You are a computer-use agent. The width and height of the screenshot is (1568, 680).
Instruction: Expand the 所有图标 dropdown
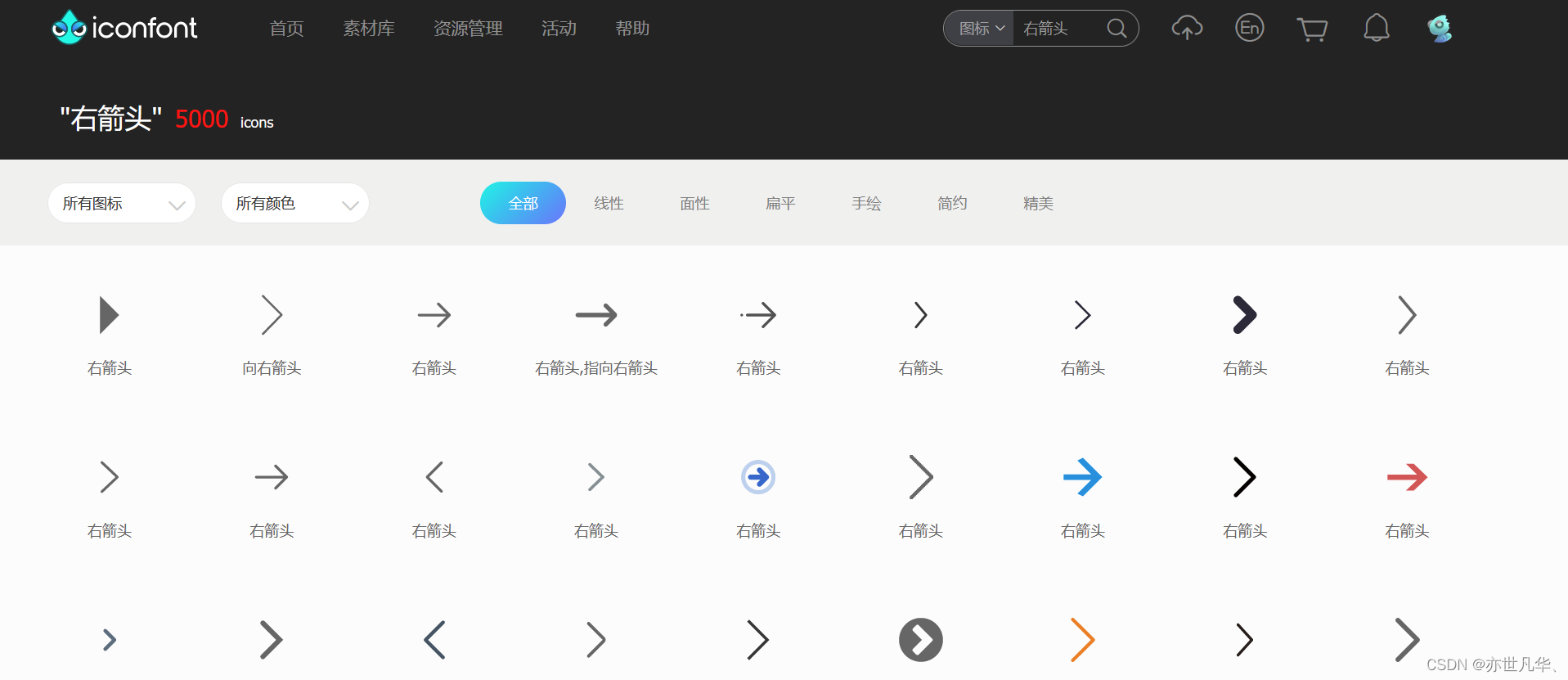(122, 203)
